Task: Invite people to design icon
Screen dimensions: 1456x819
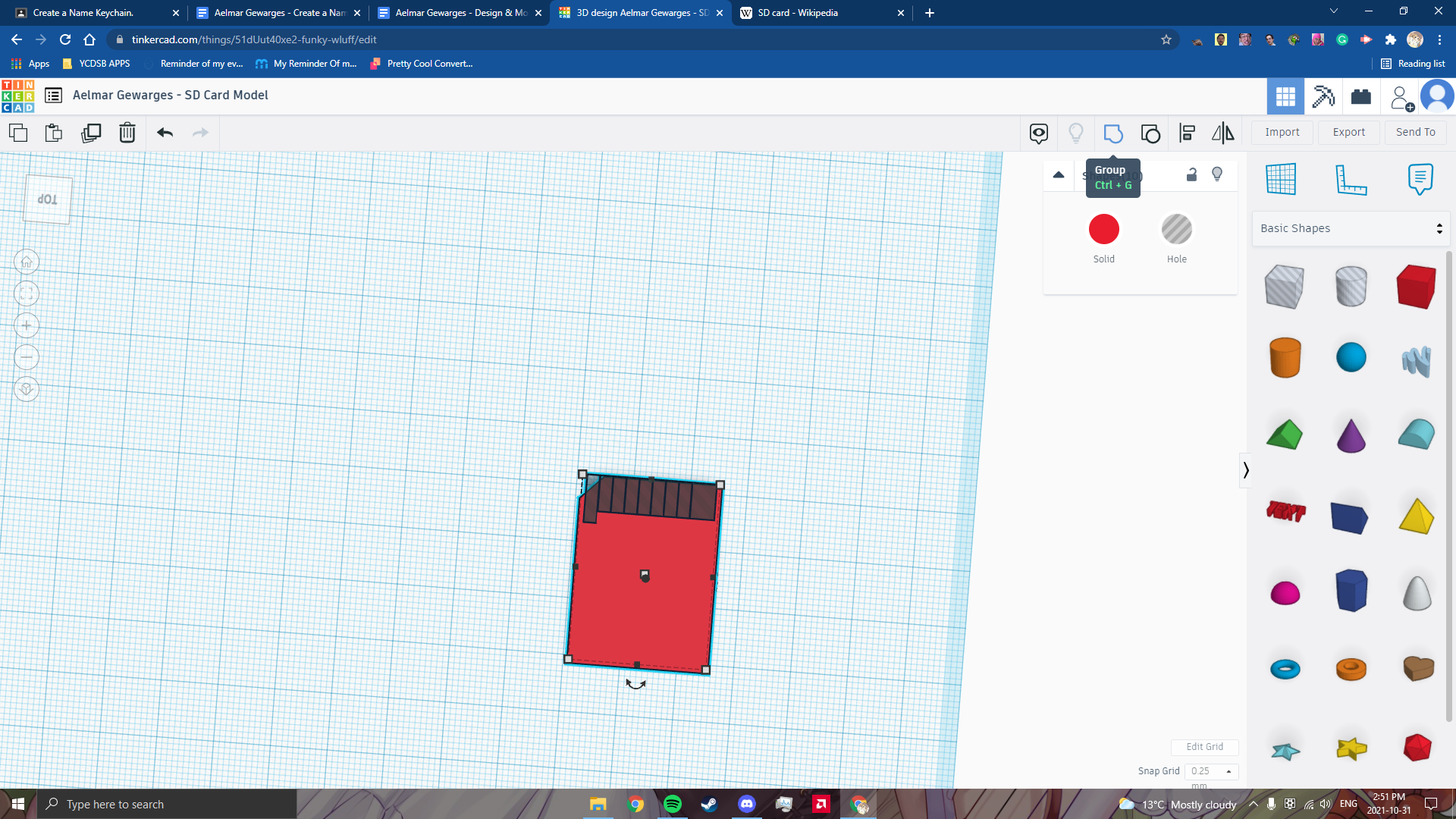Action: click(1401, 98)
